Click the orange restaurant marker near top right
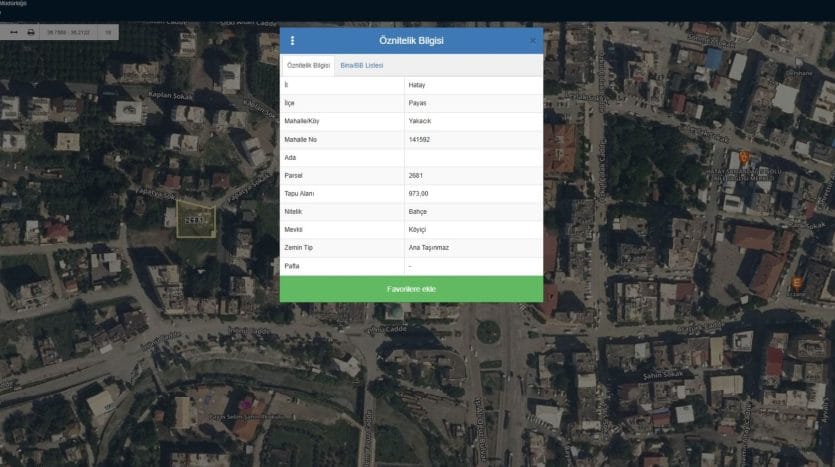Image resolution: width=835 pixels, height=467 pixels. coord(744,157)
